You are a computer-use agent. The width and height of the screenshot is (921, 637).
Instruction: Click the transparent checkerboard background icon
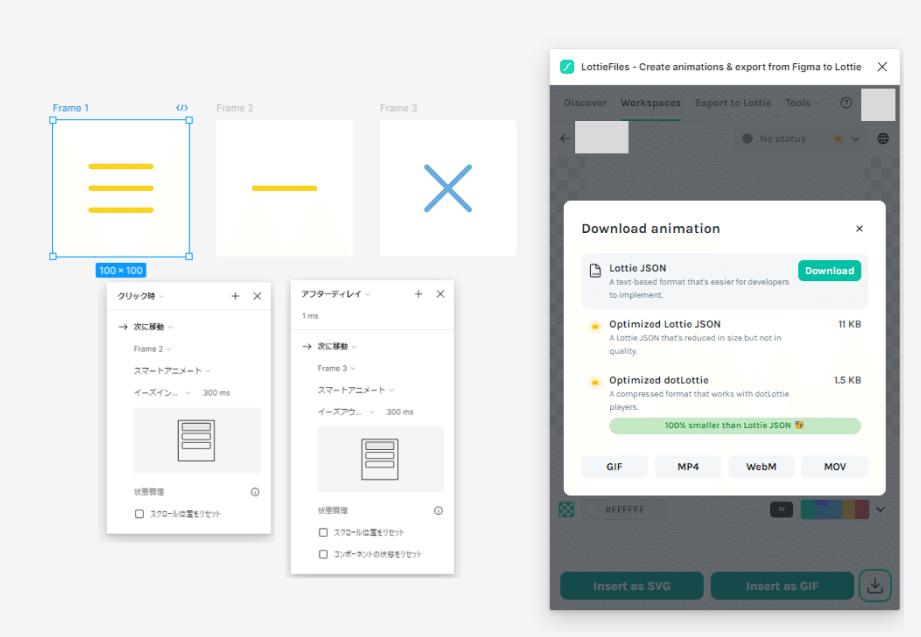(566, 509)
